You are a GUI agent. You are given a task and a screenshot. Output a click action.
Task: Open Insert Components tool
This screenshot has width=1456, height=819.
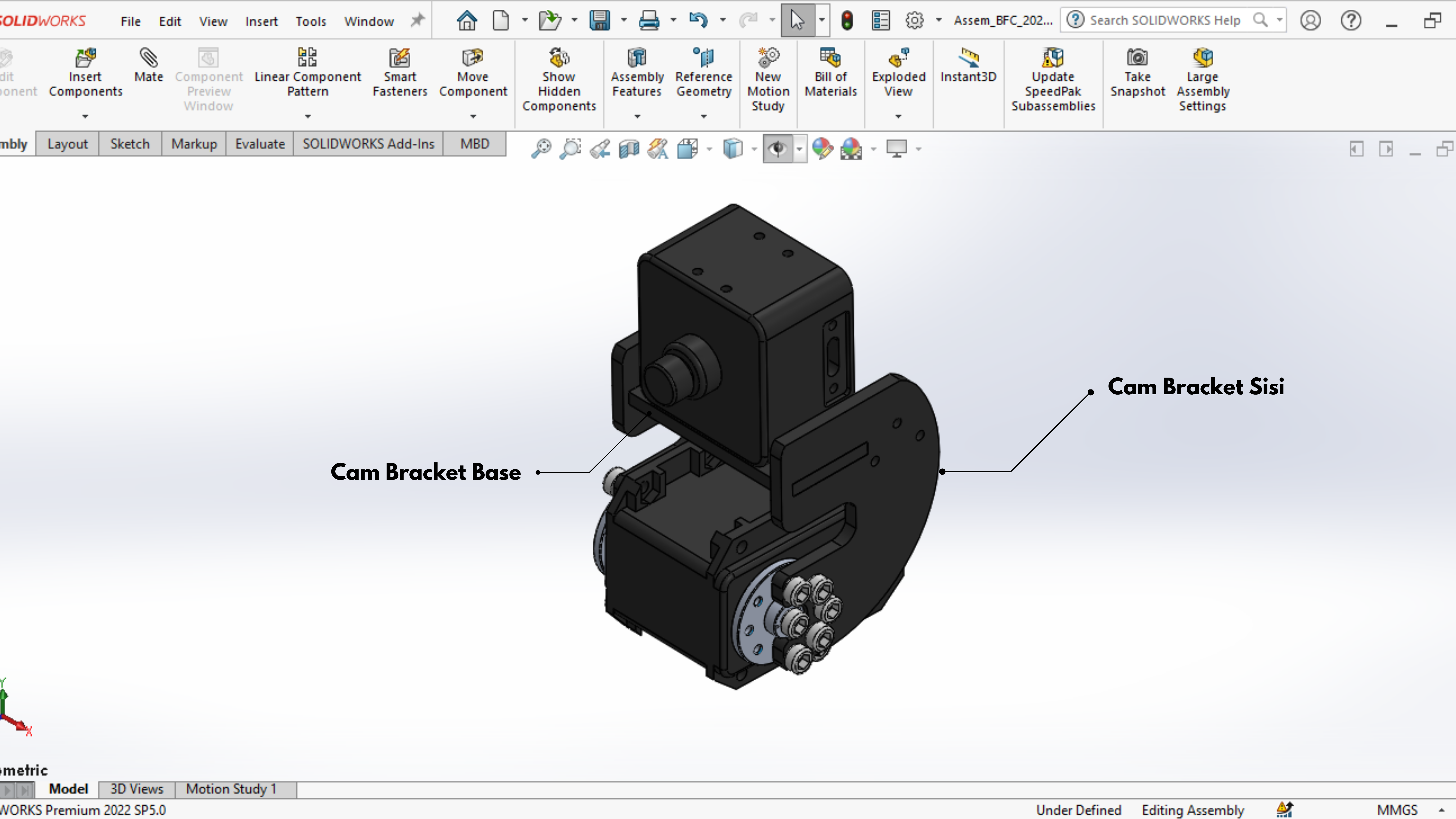click(x=85, y=72)
